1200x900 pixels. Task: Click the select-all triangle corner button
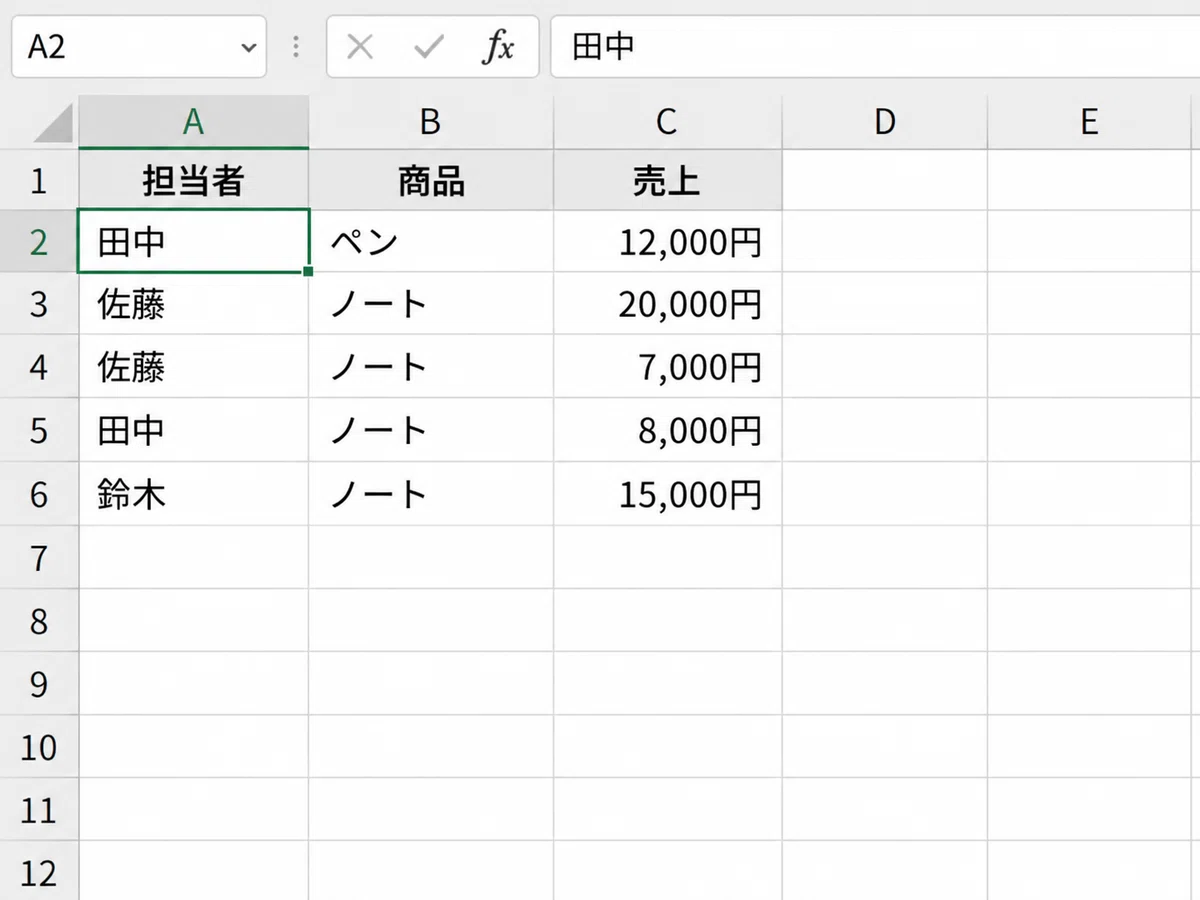pyautogui.click(x=54, y=122)
